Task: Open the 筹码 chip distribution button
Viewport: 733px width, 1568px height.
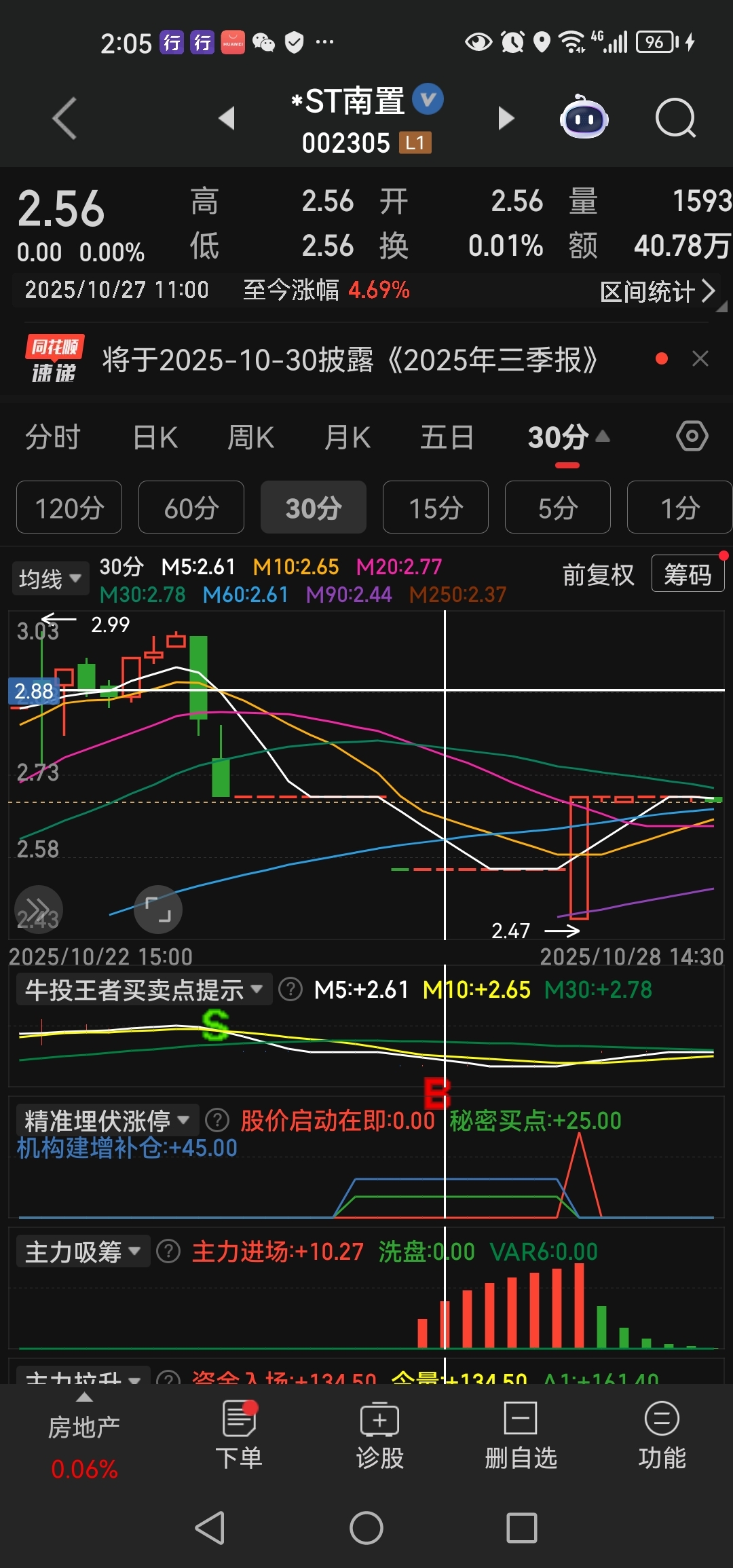Action: click(x=688, y=574)
